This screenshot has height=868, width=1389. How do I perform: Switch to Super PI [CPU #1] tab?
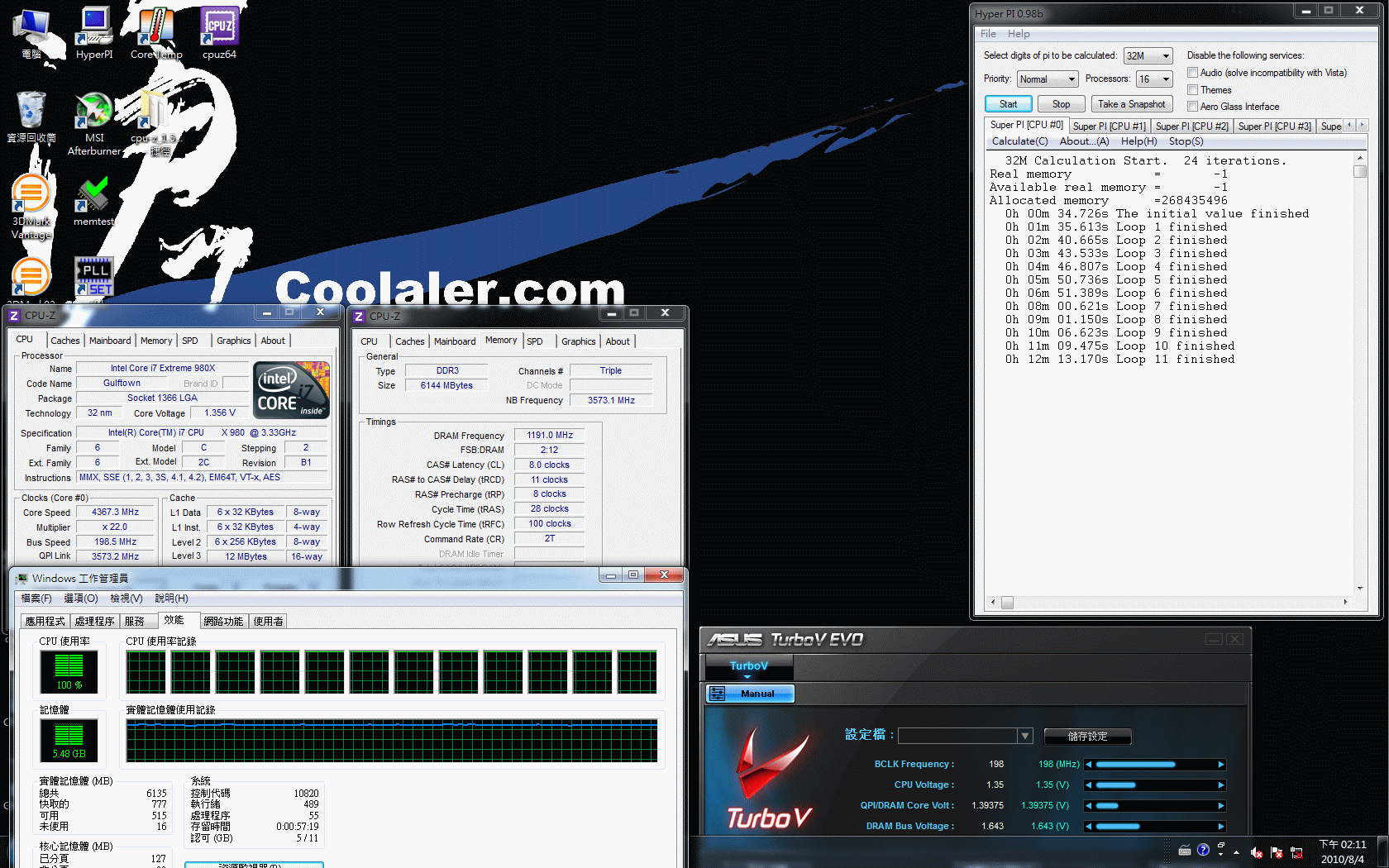[1109, 126]
